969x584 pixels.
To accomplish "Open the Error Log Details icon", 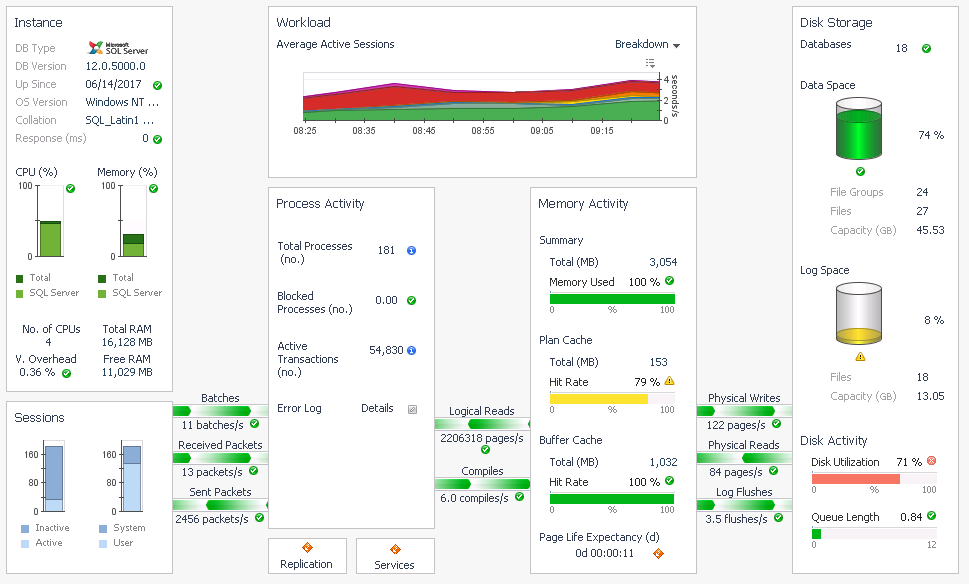I will pos(412,409).
